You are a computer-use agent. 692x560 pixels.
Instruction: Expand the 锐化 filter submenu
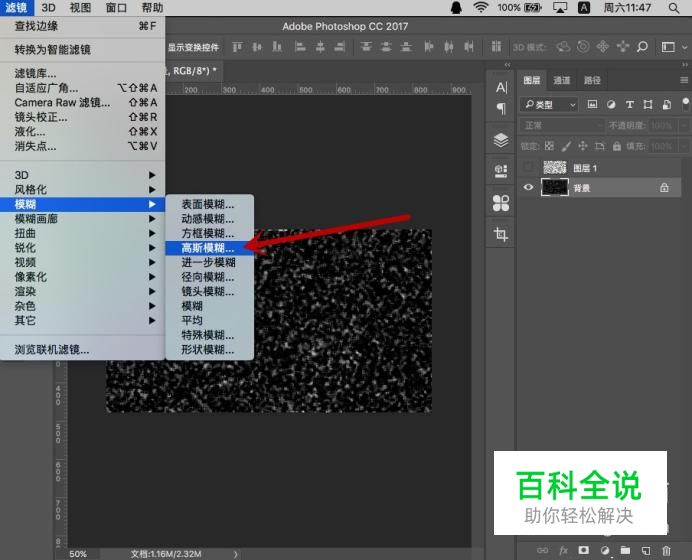tap(83, 248)
